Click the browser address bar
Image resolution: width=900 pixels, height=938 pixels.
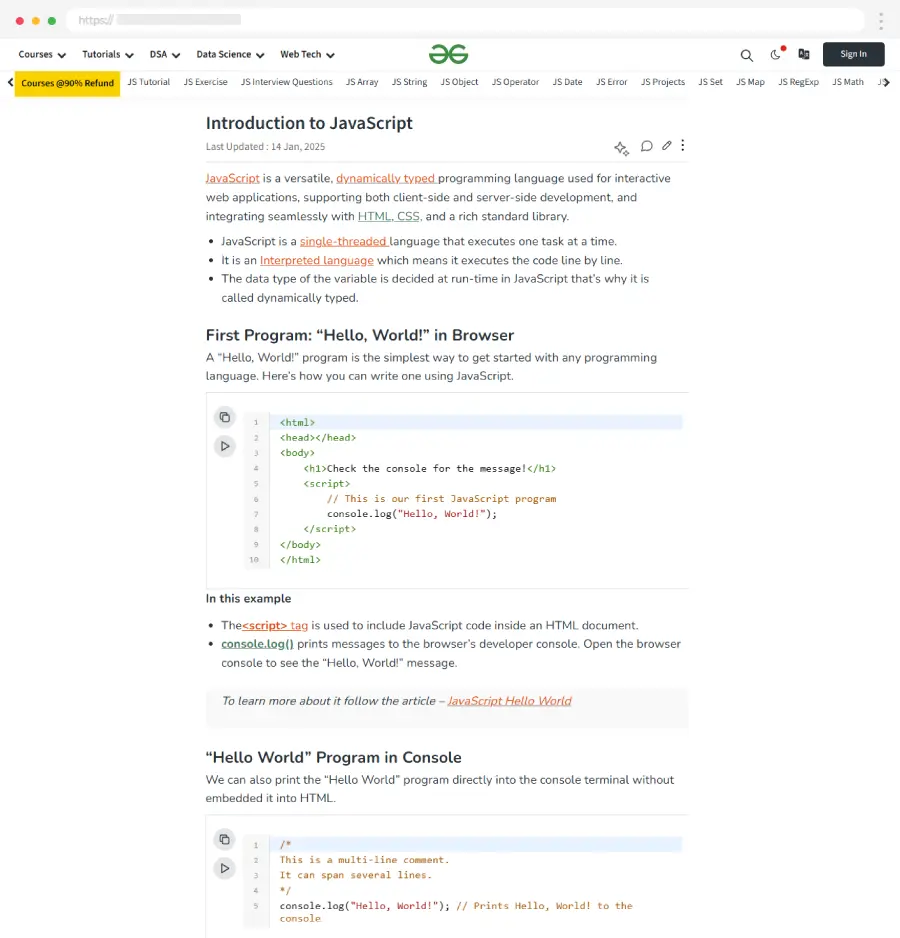465,20
